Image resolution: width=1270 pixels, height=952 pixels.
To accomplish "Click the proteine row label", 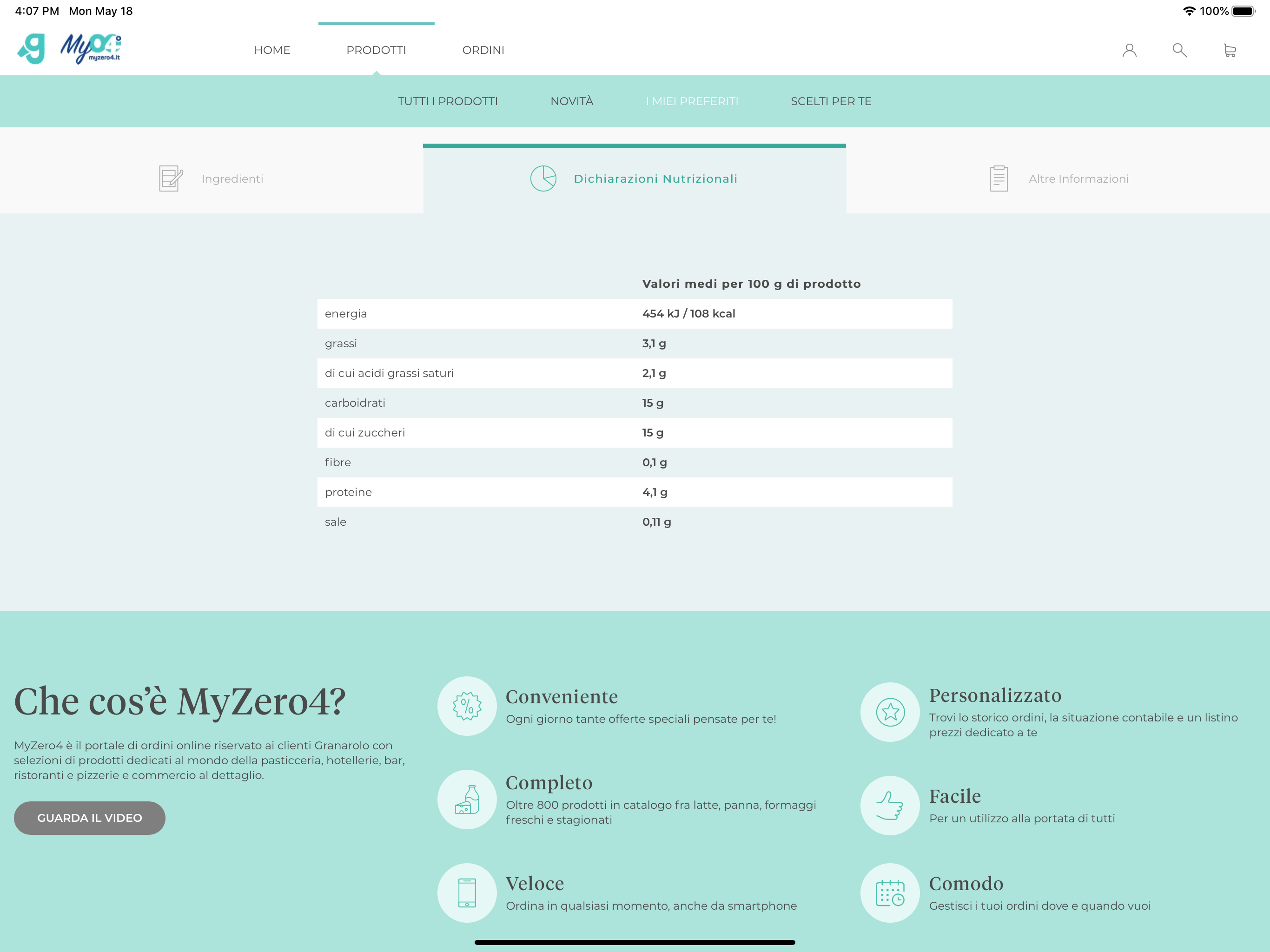I will [348, 492].
